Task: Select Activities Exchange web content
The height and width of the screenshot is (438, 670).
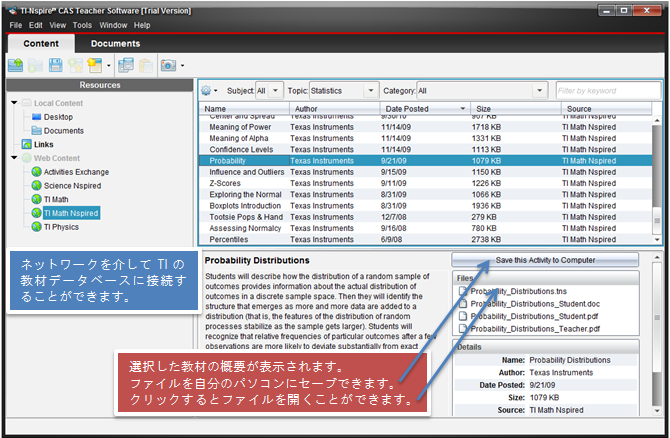Action: coord(76,172)
